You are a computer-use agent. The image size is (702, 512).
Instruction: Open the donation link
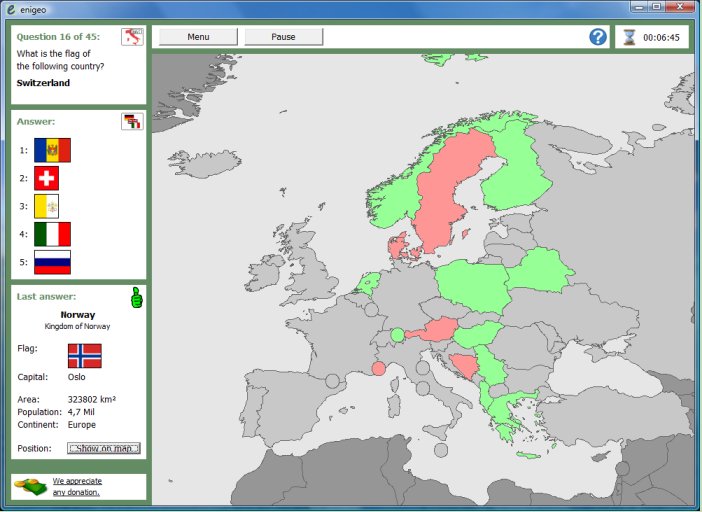click(x=77, y=486)
